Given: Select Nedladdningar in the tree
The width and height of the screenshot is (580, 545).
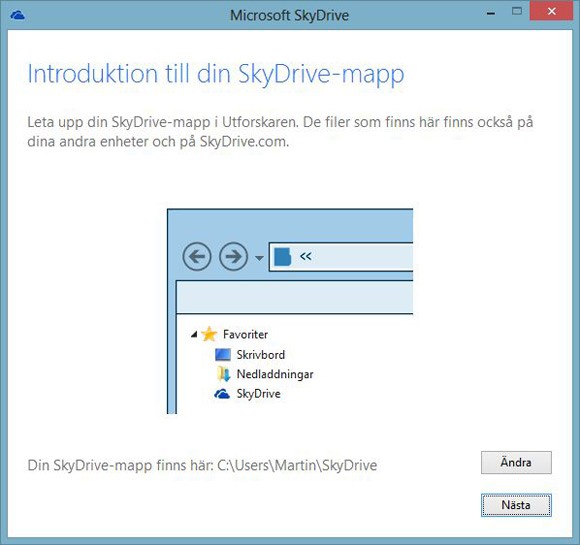Looking at the screenshot, I should tap(275, 374).
